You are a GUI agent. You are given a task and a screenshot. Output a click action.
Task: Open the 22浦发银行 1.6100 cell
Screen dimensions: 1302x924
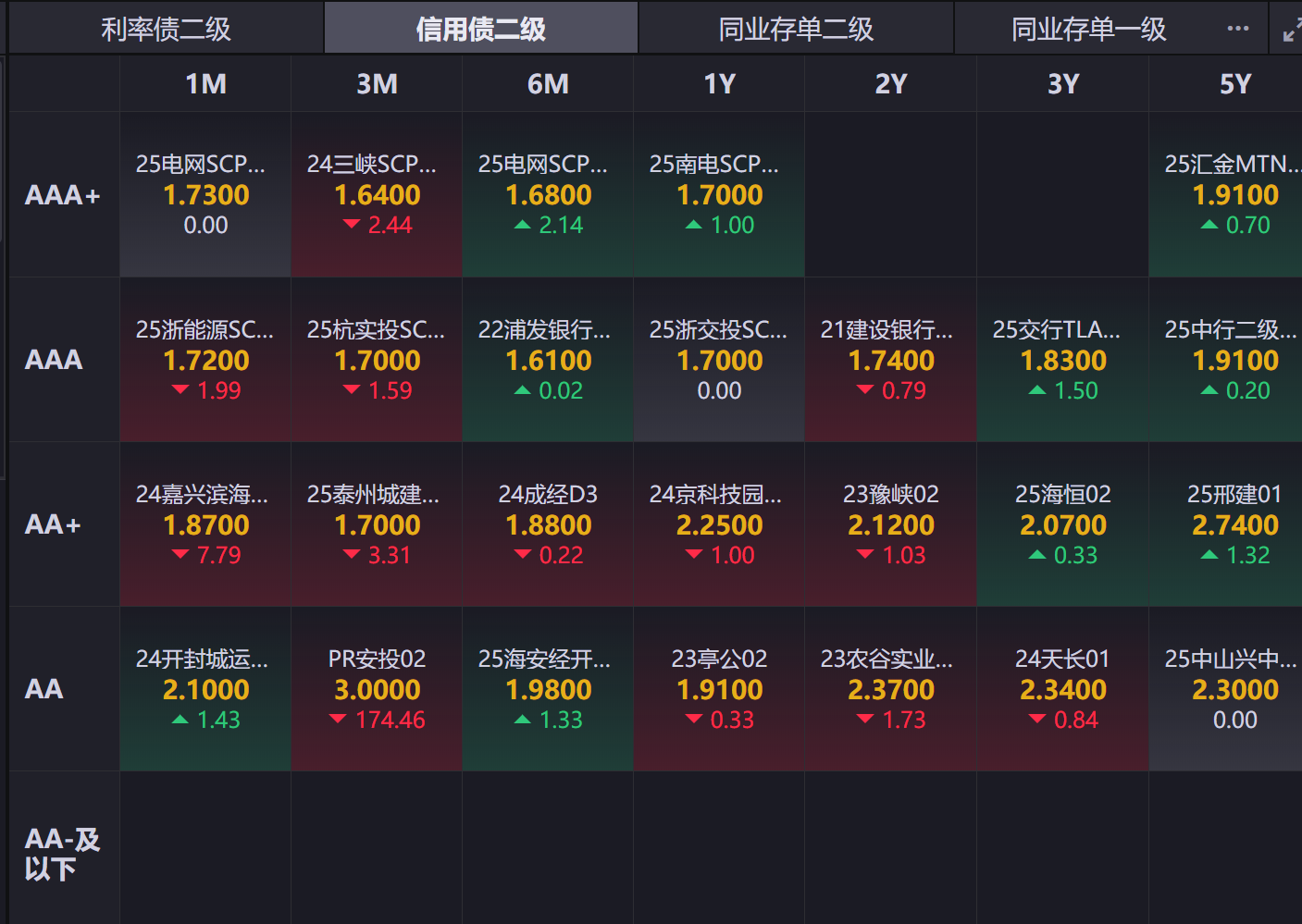pyautogui.click(x=548, y=360)
